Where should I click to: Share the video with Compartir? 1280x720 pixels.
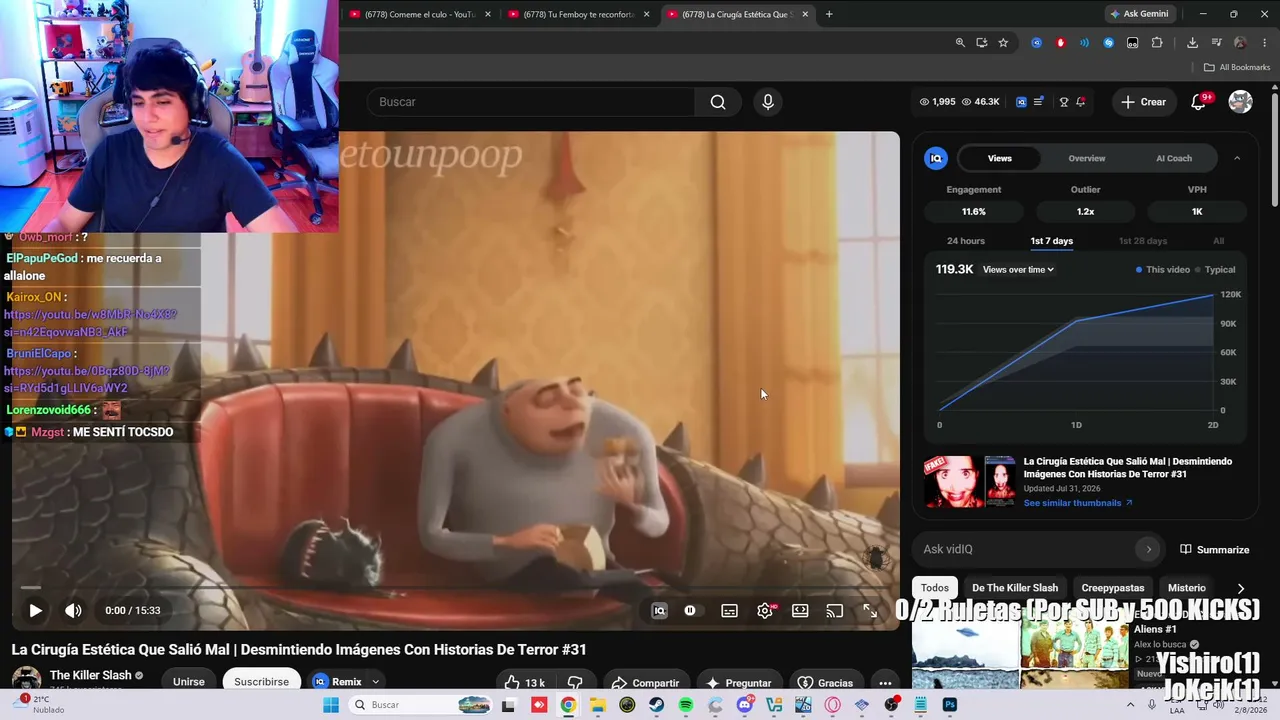pyautogui.click(x=645, y=683)
